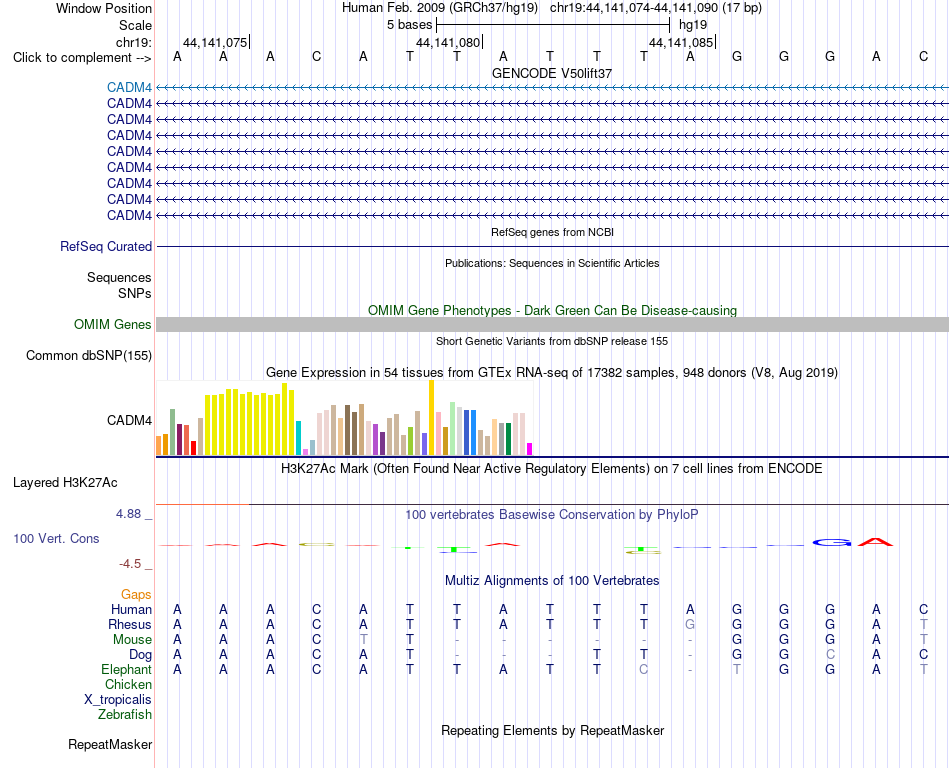Screen dimensions: 950x768
Task: Click the 'chr19:' ruler label
Action: [133, 42]
